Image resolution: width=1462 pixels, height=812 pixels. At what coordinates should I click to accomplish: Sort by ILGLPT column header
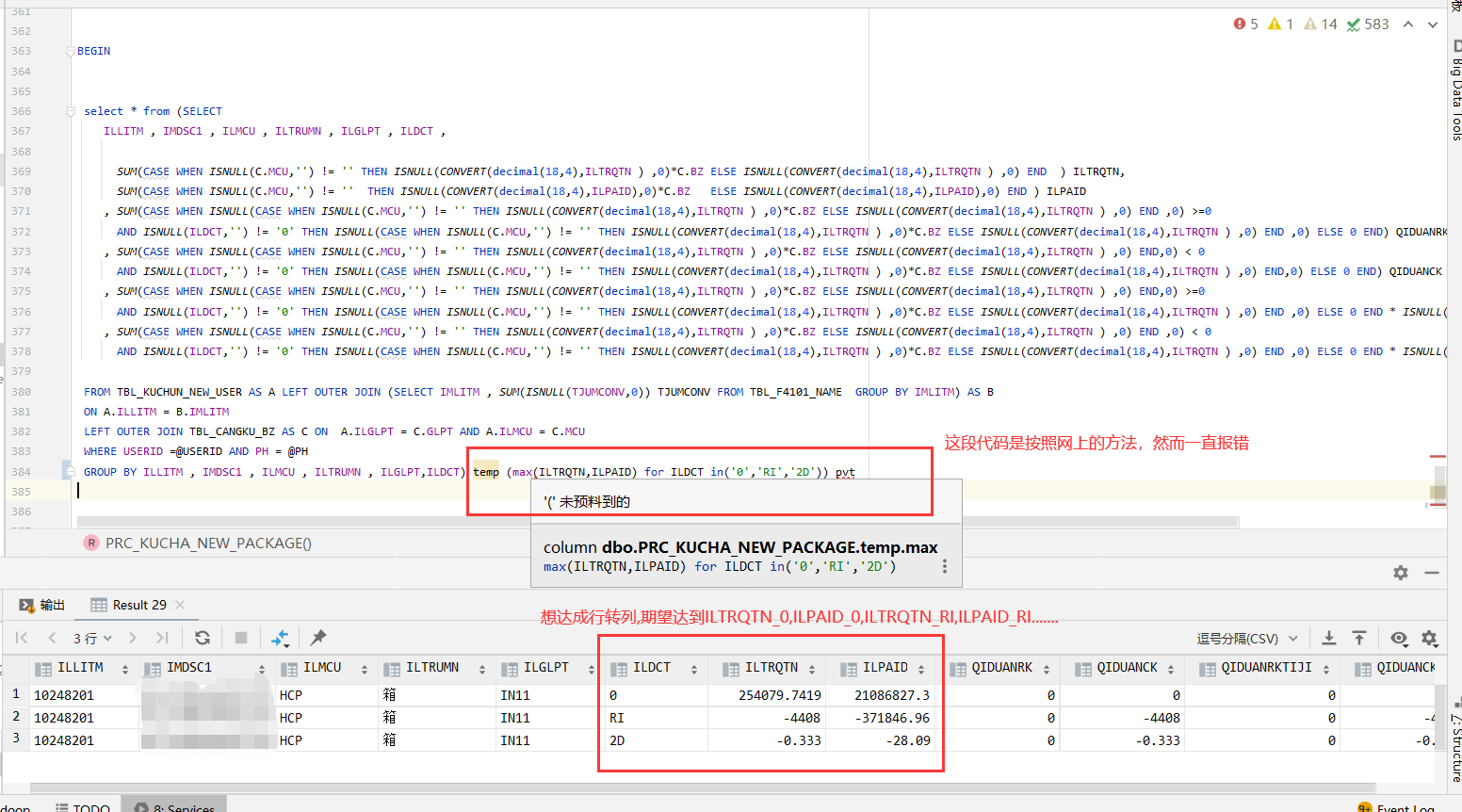548,668
